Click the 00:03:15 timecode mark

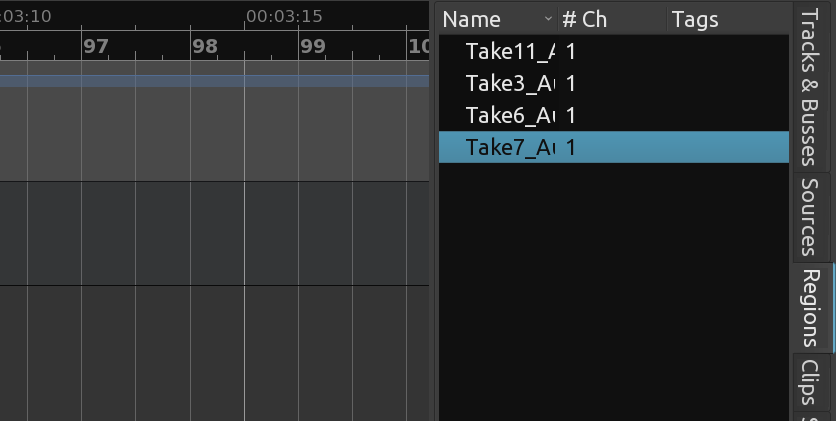pyautogui.click(x=284, y=17)
